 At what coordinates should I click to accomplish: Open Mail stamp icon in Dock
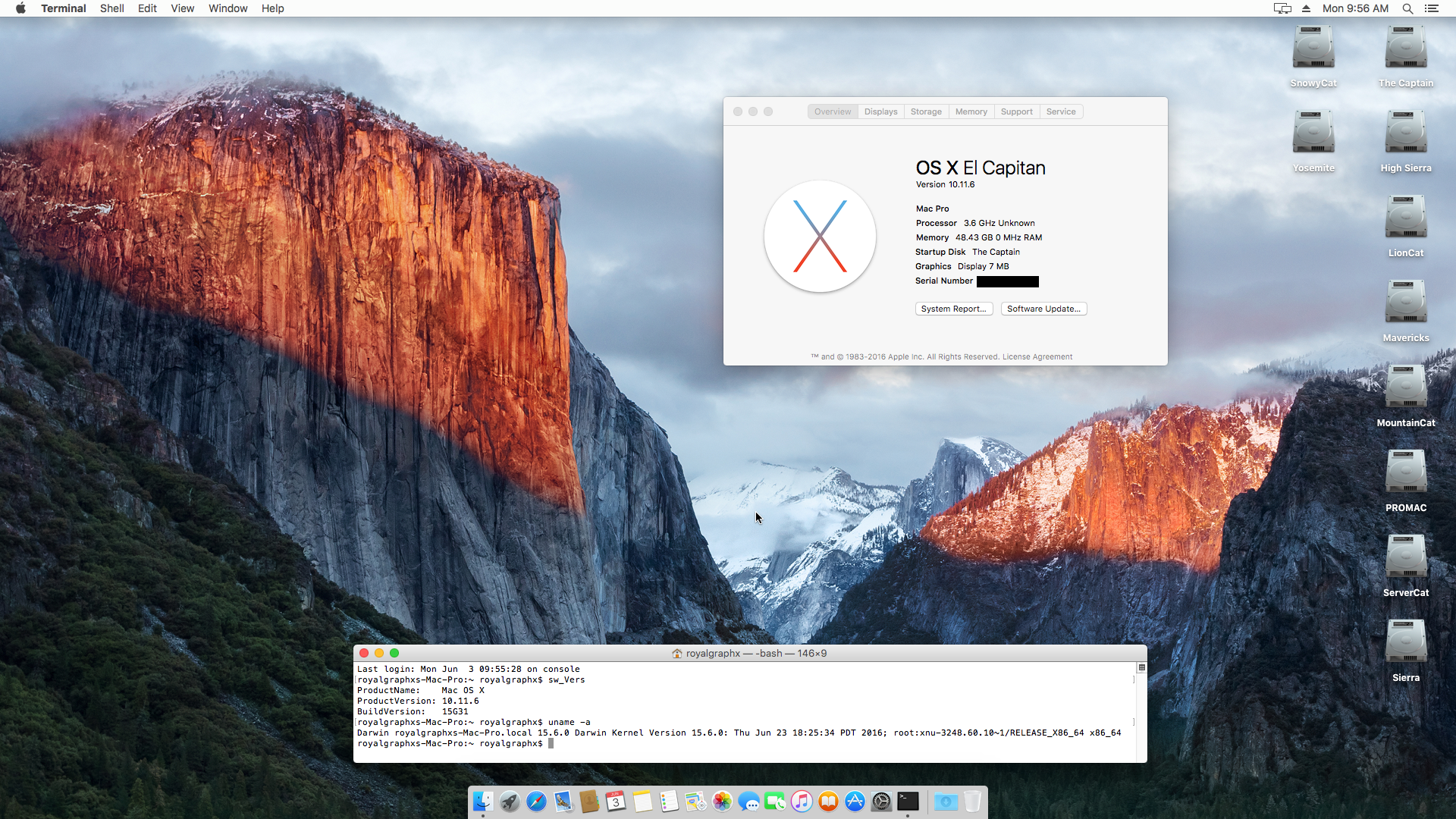click(563, 801)
